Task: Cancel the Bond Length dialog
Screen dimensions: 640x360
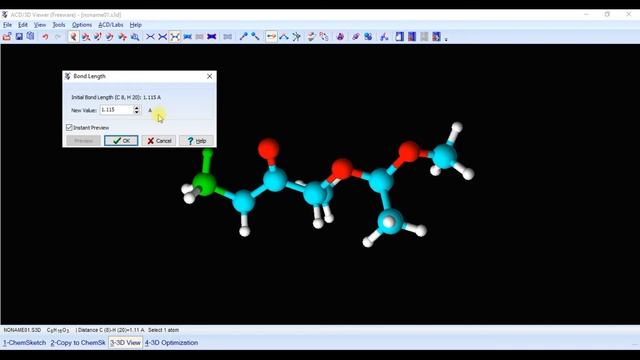Action: (159, 140)
